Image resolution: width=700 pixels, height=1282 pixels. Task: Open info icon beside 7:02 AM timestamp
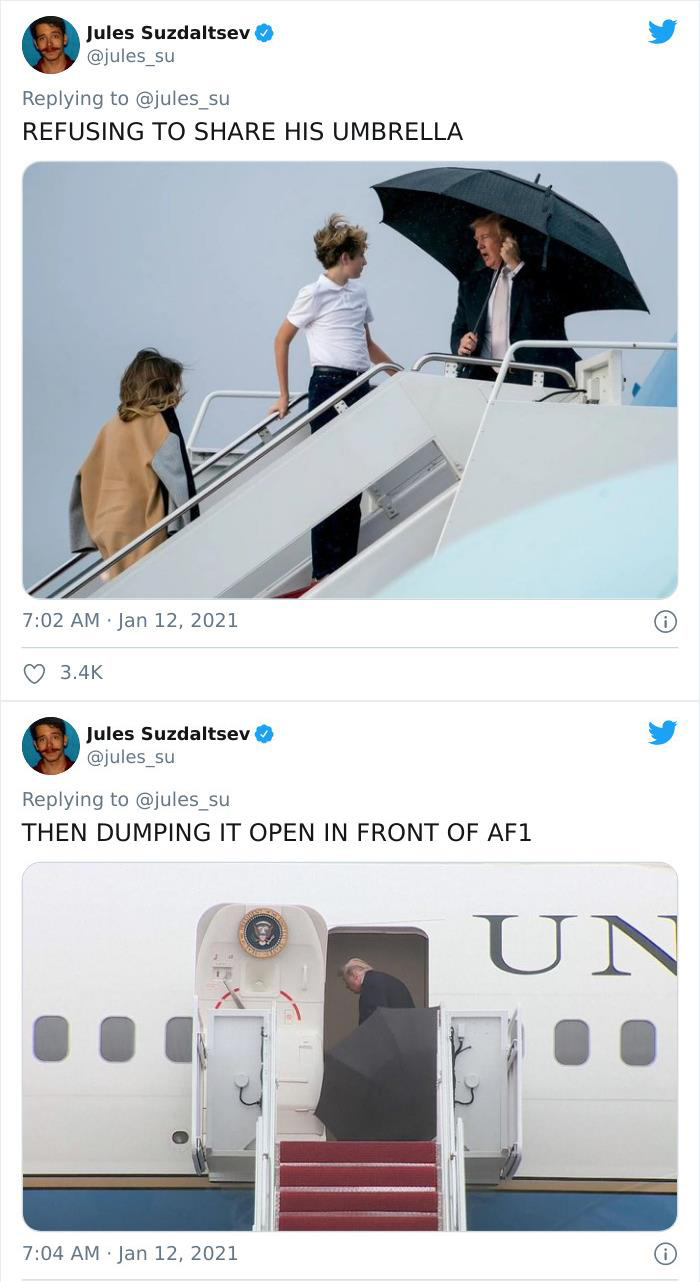pyautogui.click(x=665, y=621)
